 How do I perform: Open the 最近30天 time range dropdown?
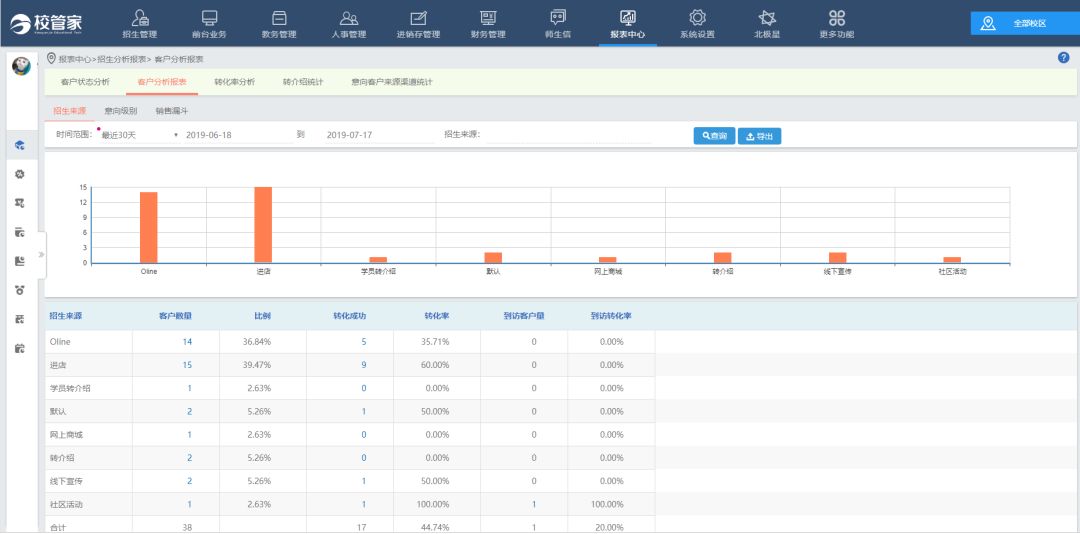(138, 135)
